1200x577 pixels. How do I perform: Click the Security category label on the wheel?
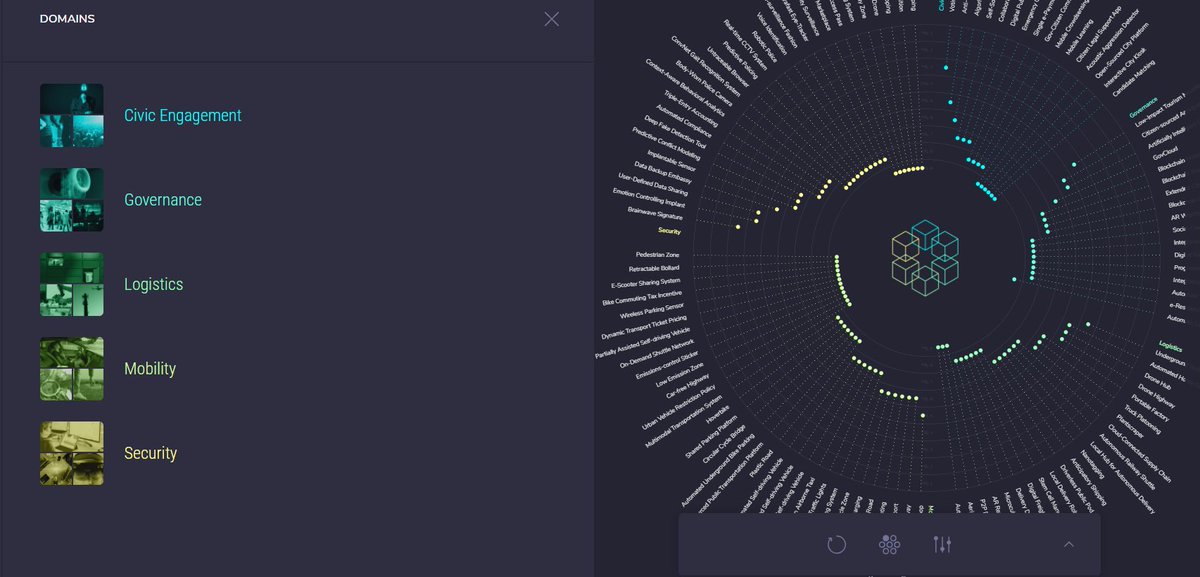(670, 231)
